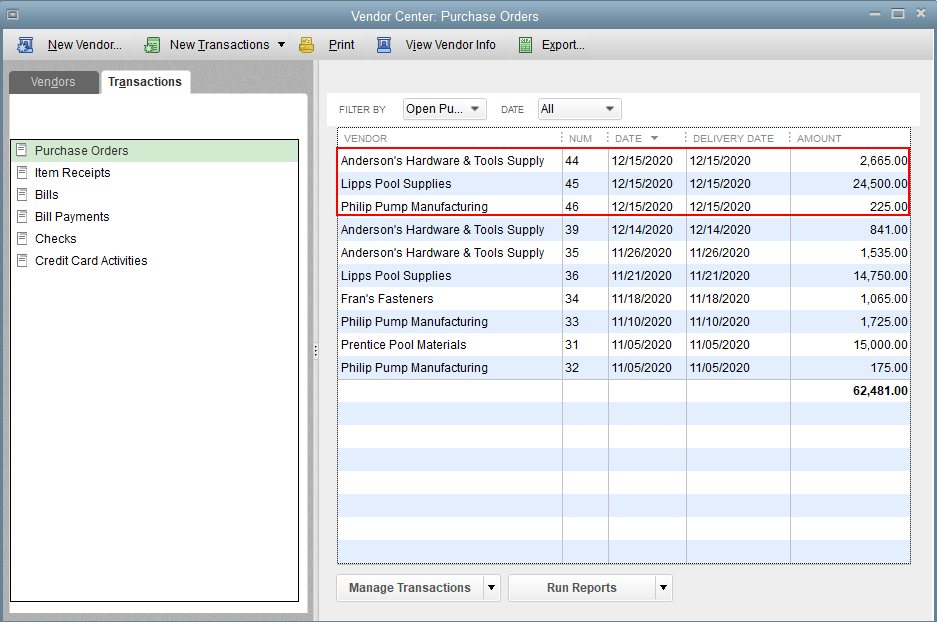
Task: Open the Filter By dropdown
Action: (x=444, y=109)
